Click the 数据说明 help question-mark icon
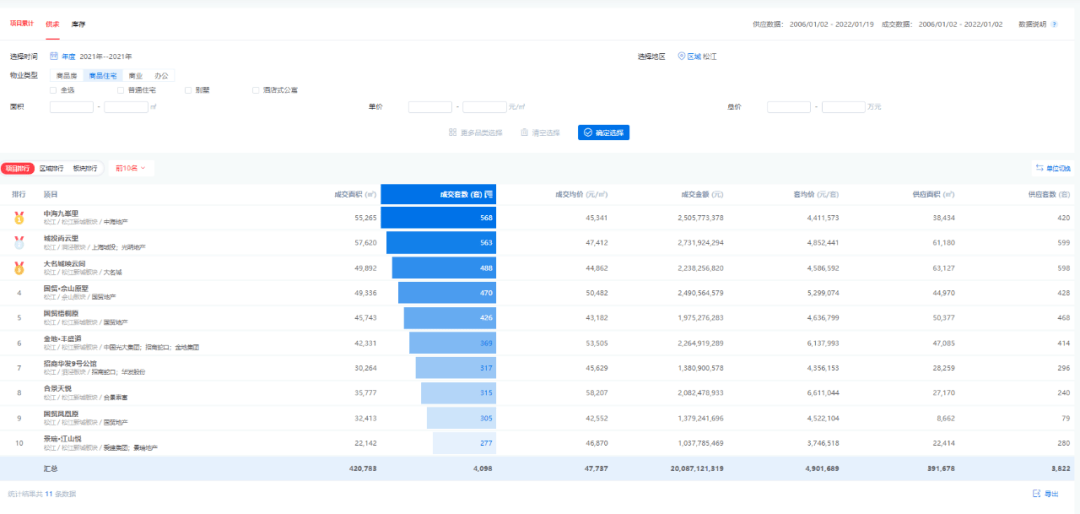Image resolution: width=1080 pixels, height=514 pixels. [1056, 24]
